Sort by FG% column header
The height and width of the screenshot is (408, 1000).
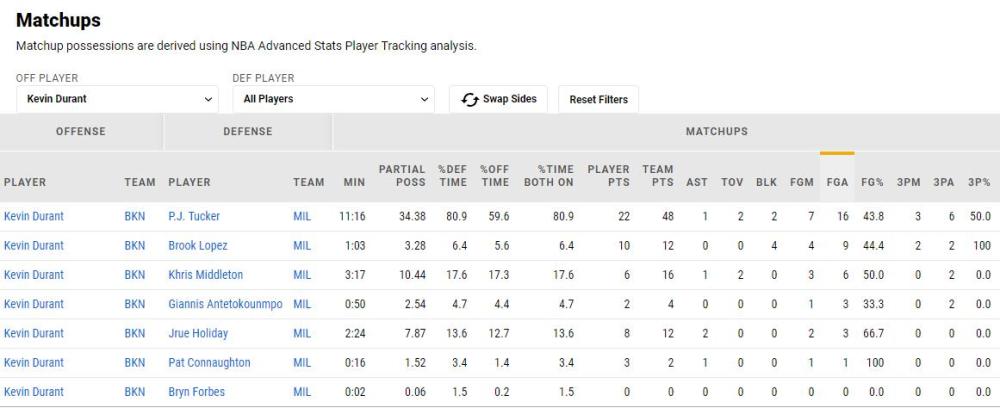[x=872, y=182]
